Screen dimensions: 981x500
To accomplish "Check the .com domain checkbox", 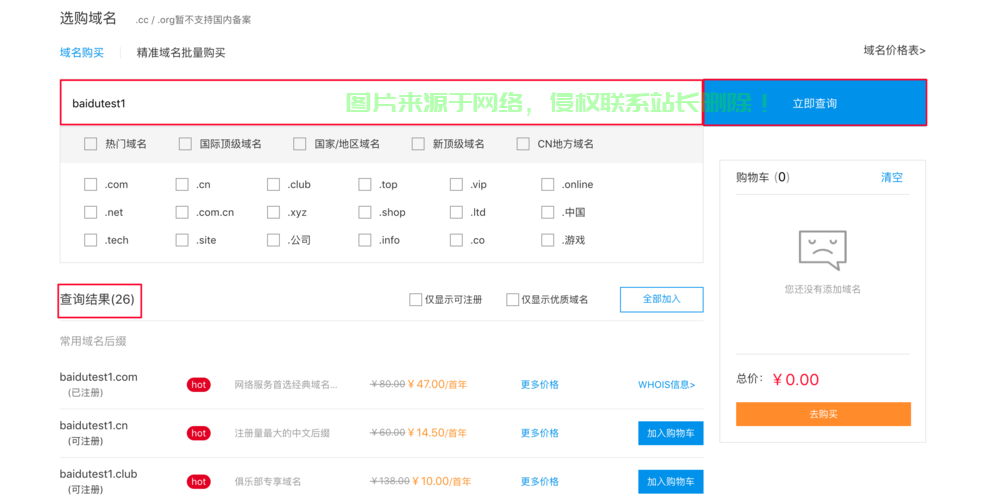I will (x=91, y=185).
